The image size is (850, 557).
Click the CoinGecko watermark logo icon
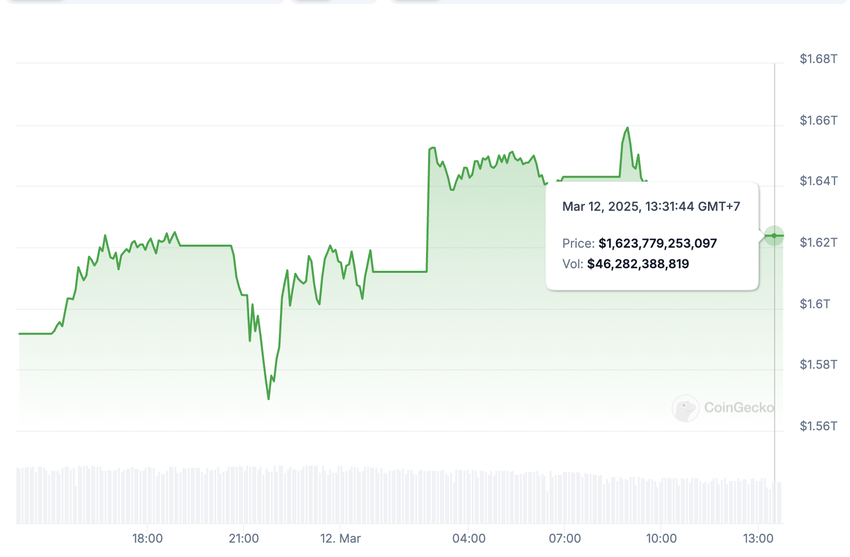pyautogui.click(x=685, y=407)
